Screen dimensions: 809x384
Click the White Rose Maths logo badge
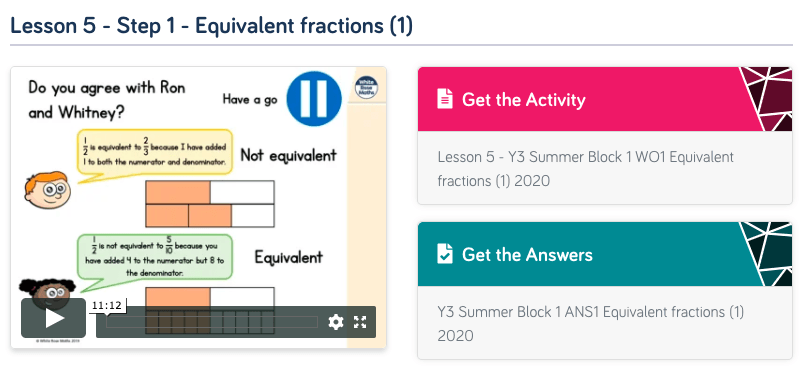point(366,87)
